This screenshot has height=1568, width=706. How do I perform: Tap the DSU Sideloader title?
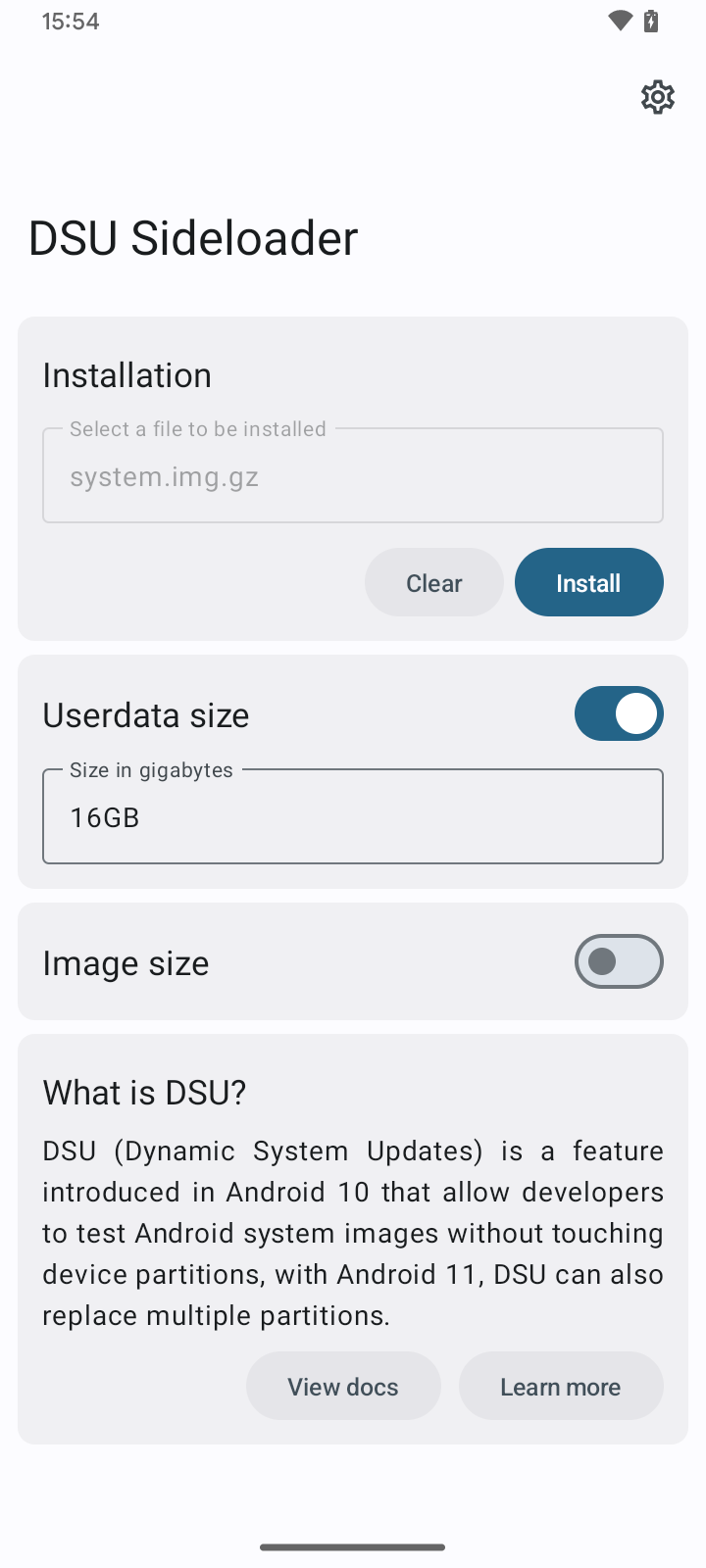[x=193, y=238]
